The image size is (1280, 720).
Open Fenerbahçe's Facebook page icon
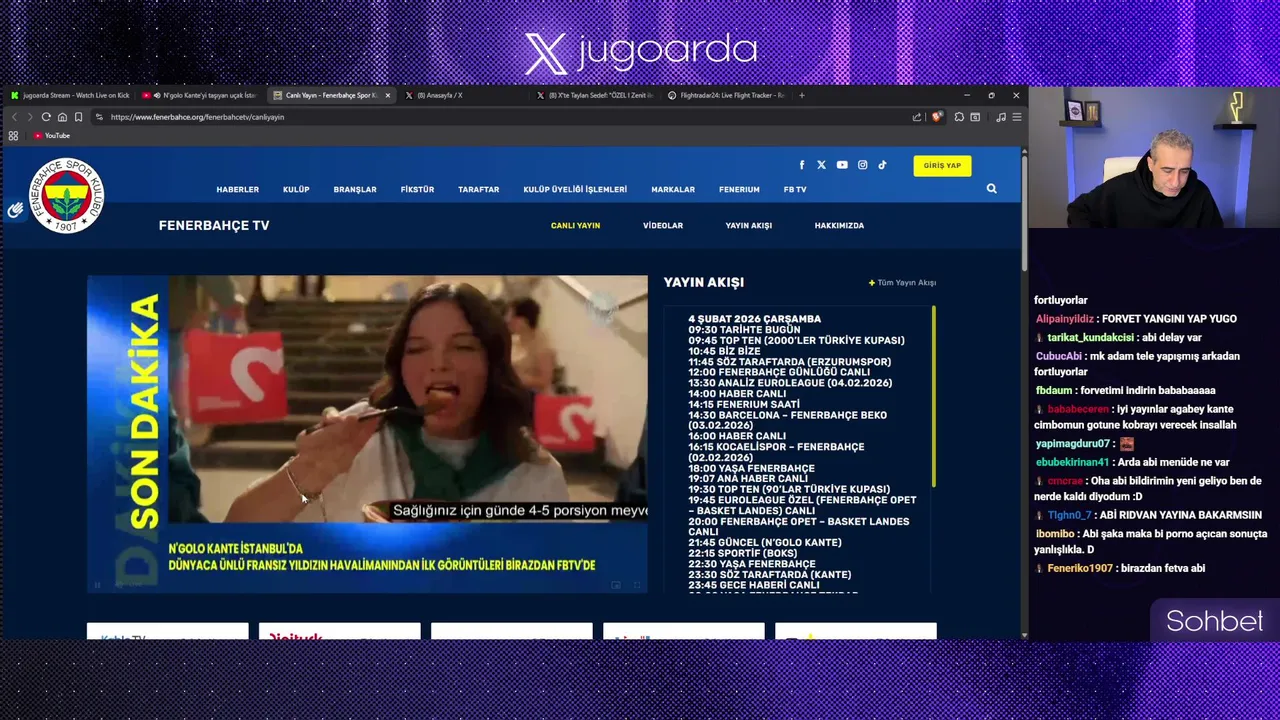coord(802,165)
